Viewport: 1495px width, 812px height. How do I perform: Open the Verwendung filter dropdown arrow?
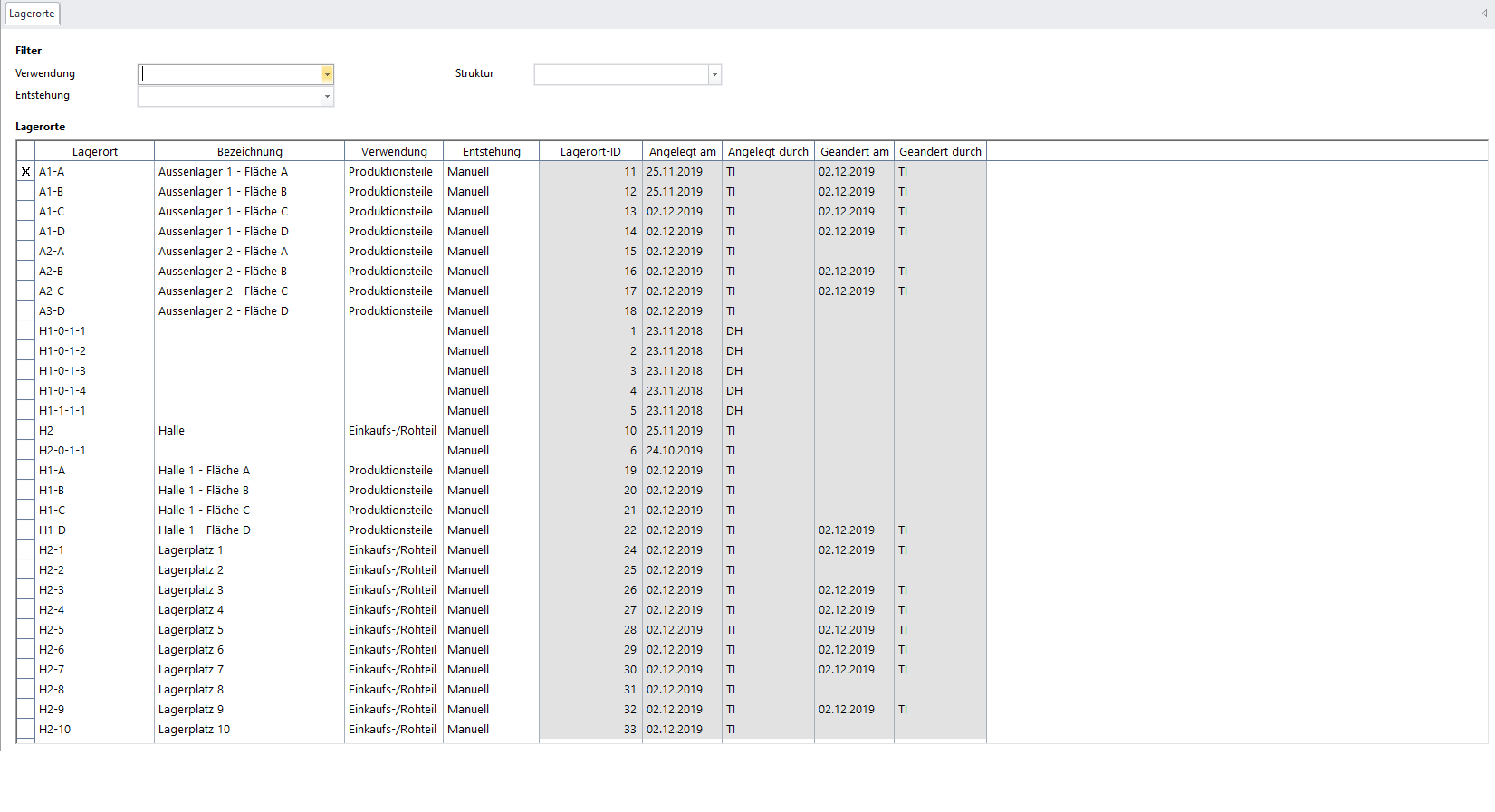327,74
